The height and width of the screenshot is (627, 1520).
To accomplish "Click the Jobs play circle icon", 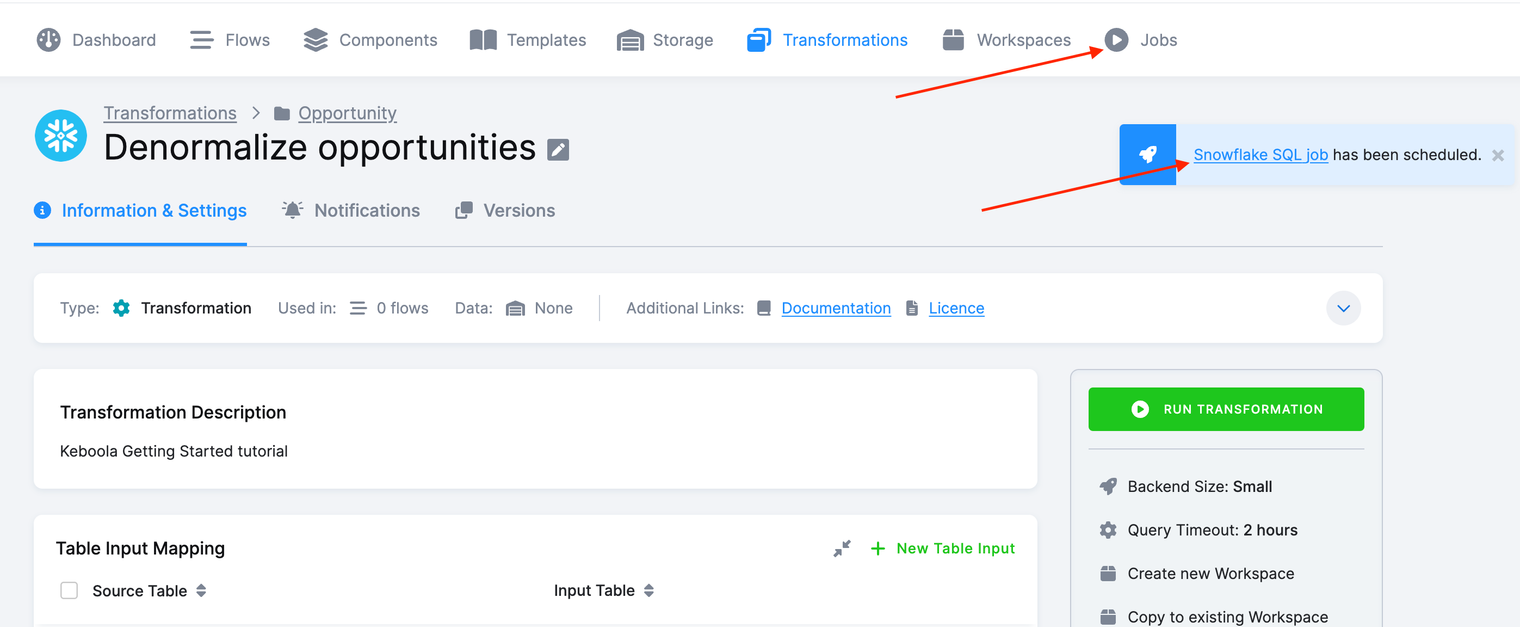I will click(x=1116, y=40).
